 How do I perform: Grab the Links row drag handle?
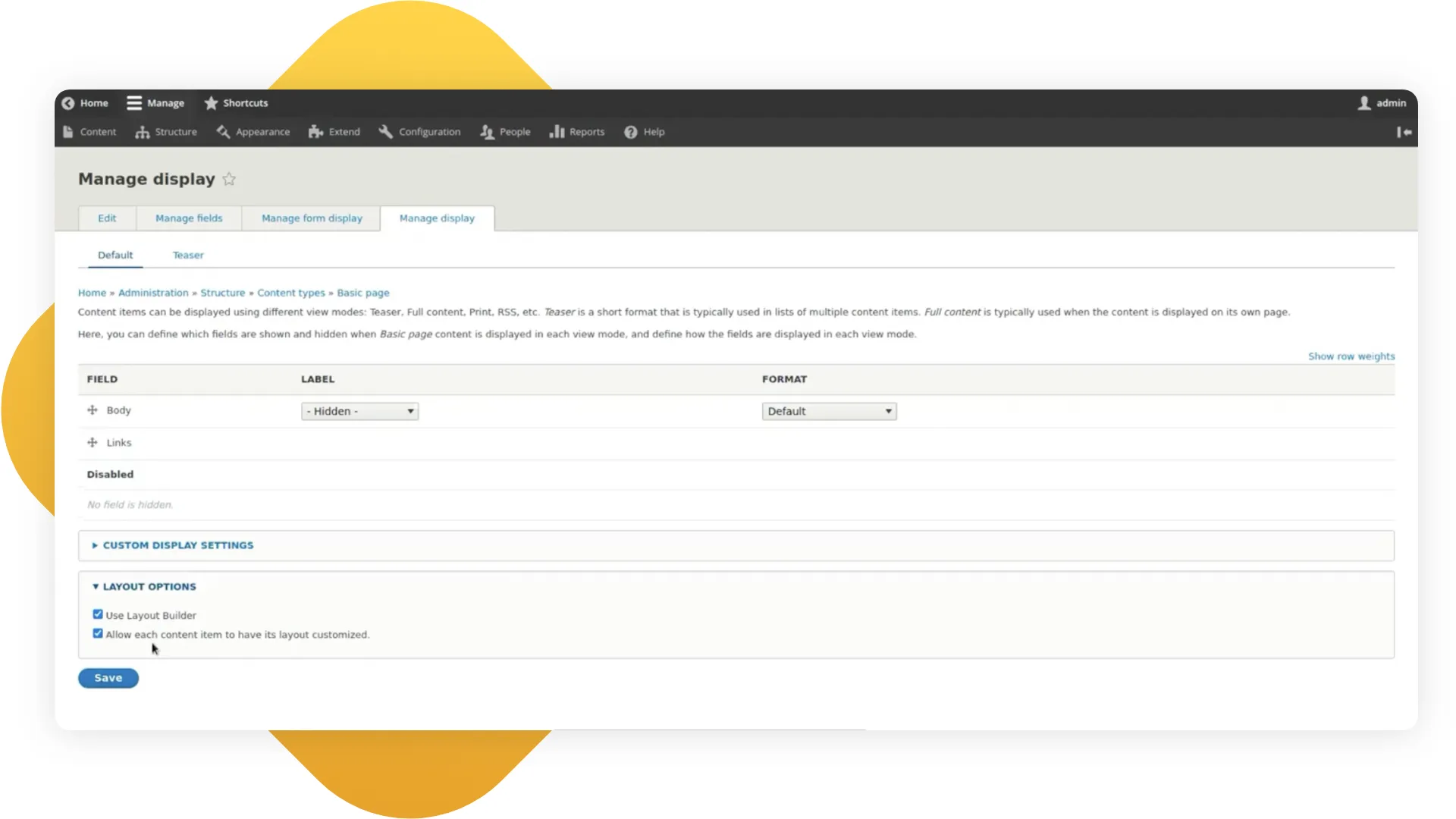pyautogui.click(x=93, y=443)
